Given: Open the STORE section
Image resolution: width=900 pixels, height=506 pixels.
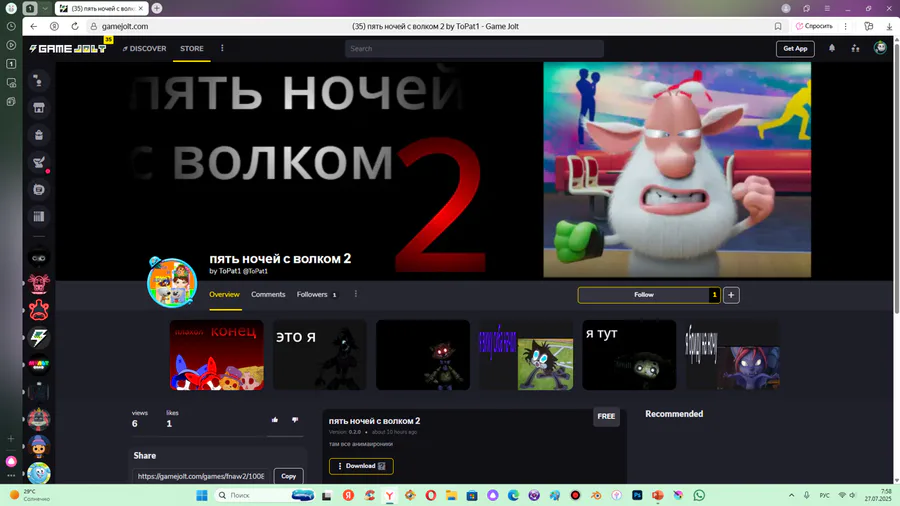Looking at the screenshot, I should point(192,49).
